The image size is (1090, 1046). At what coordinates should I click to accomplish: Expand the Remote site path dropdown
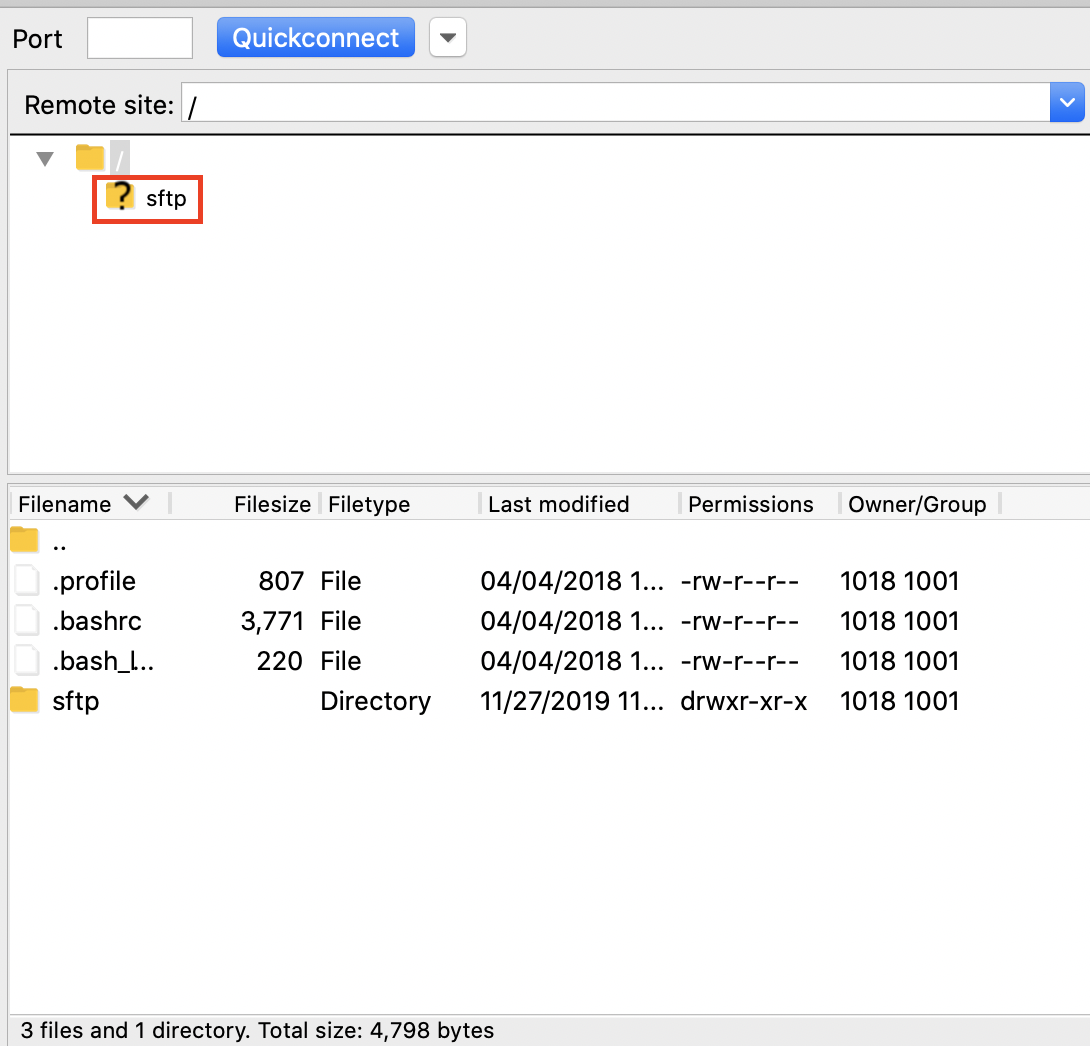(1067, 103)
